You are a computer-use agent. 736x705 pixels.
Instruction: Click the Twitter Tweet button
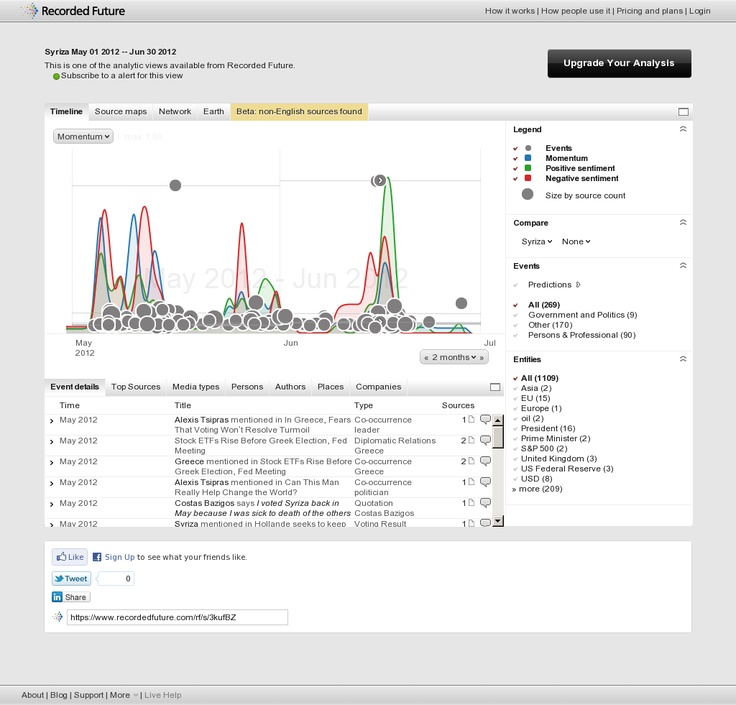[x=71, y=578]
